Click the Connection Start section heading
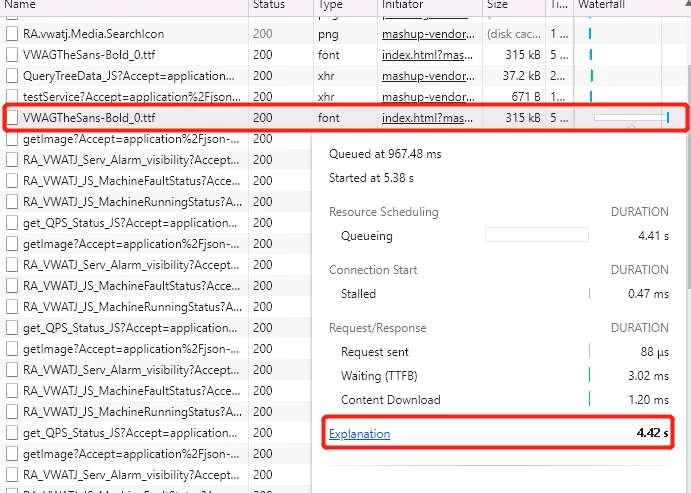The image size is (691, 493). [x=373, y=270]
